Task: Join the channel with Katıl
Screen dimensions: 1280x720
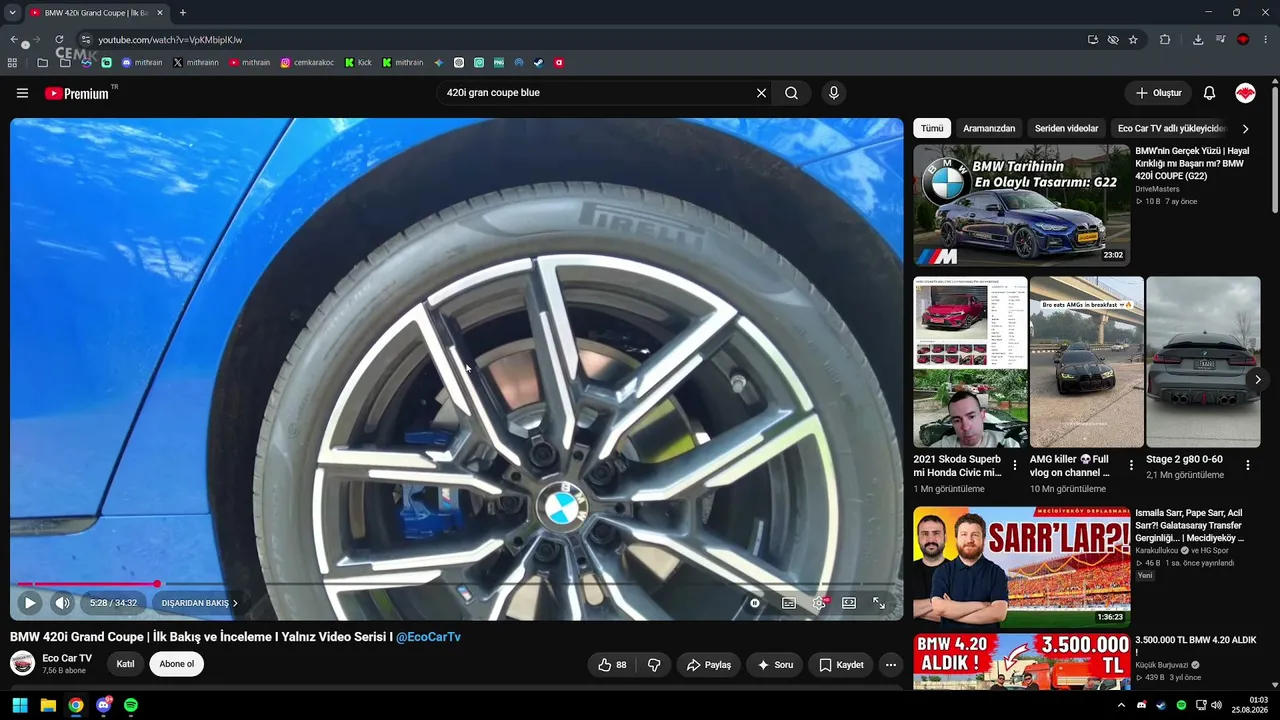Action: [x=125, y=664]
